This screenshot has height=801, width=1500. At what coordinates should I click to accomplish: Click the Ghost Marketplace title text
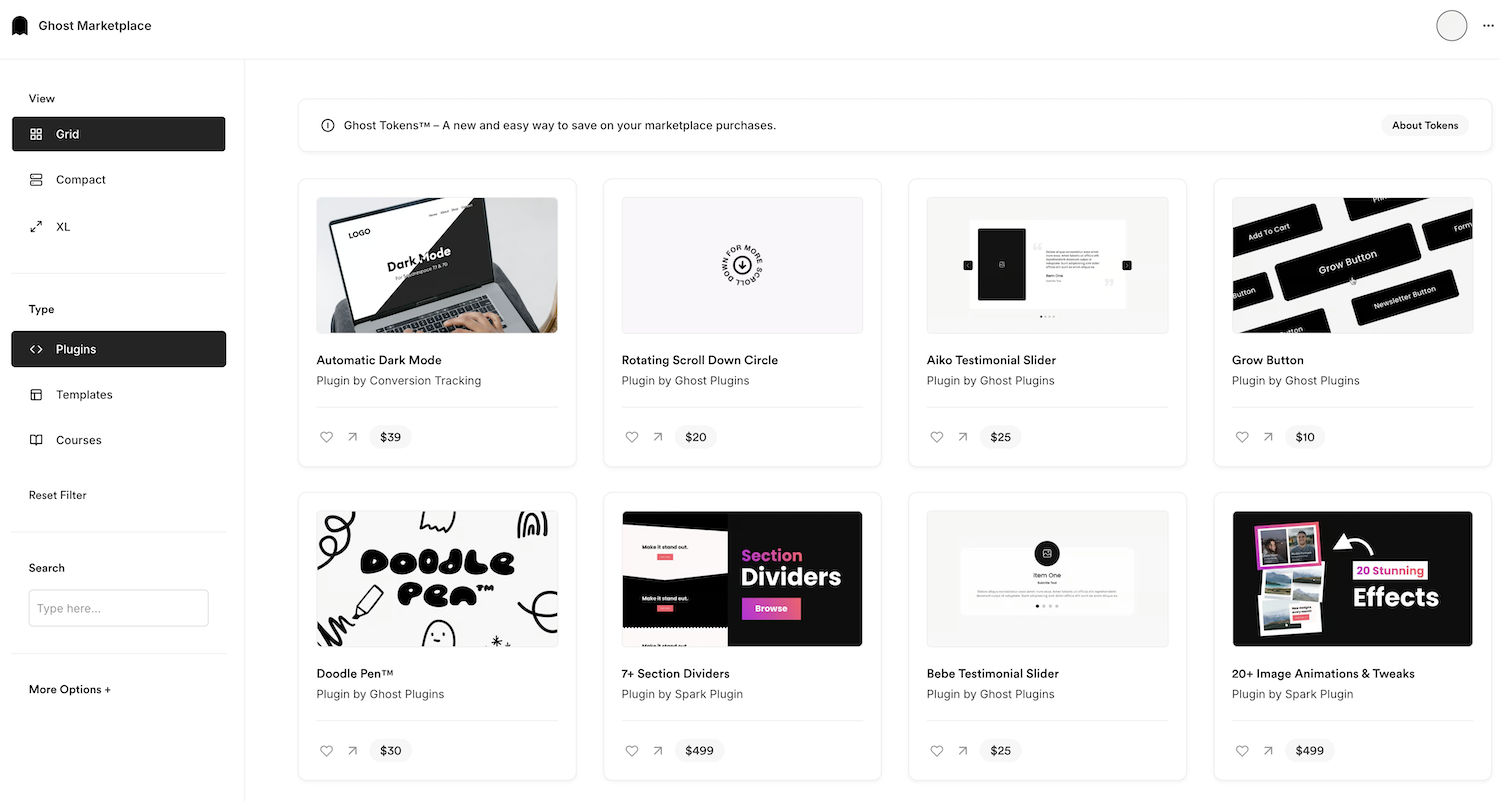tap(95, 26)
